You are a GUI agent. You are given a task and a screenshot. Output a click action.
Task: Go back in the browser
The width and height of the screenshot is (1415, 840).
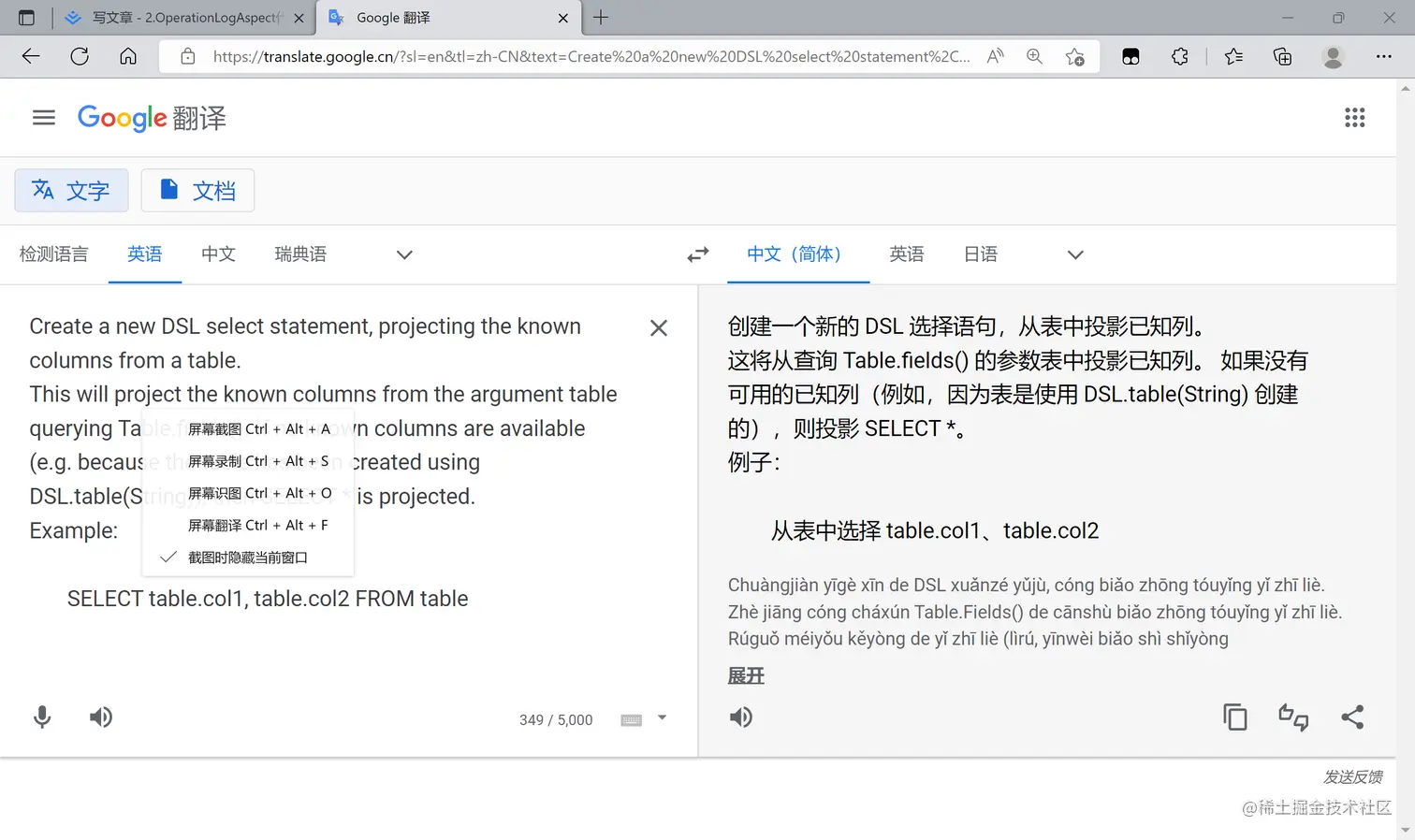(x=31, y=57)
